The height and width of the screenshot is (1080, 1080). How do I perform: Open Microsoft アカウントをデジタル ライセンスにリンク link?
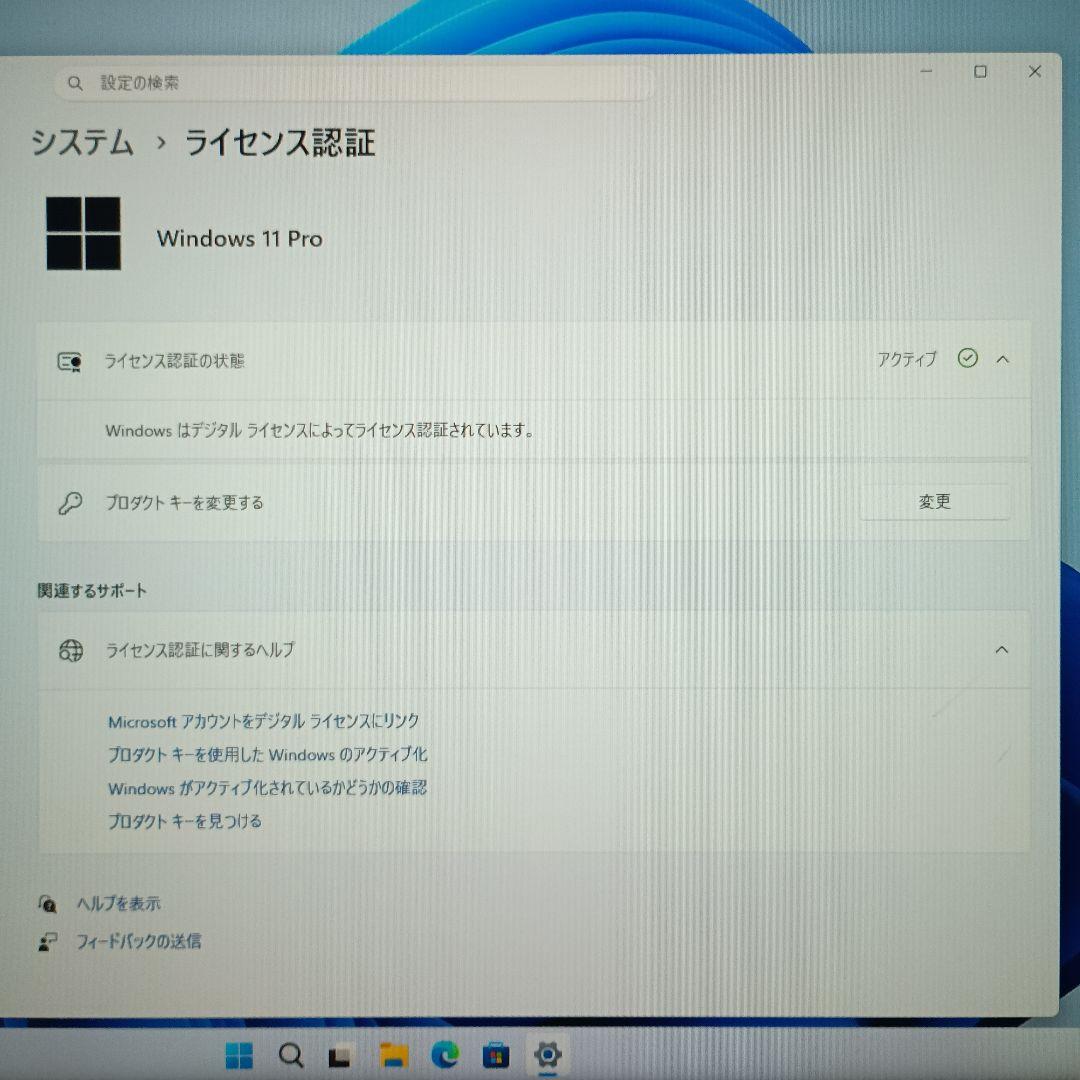(264, 721)
